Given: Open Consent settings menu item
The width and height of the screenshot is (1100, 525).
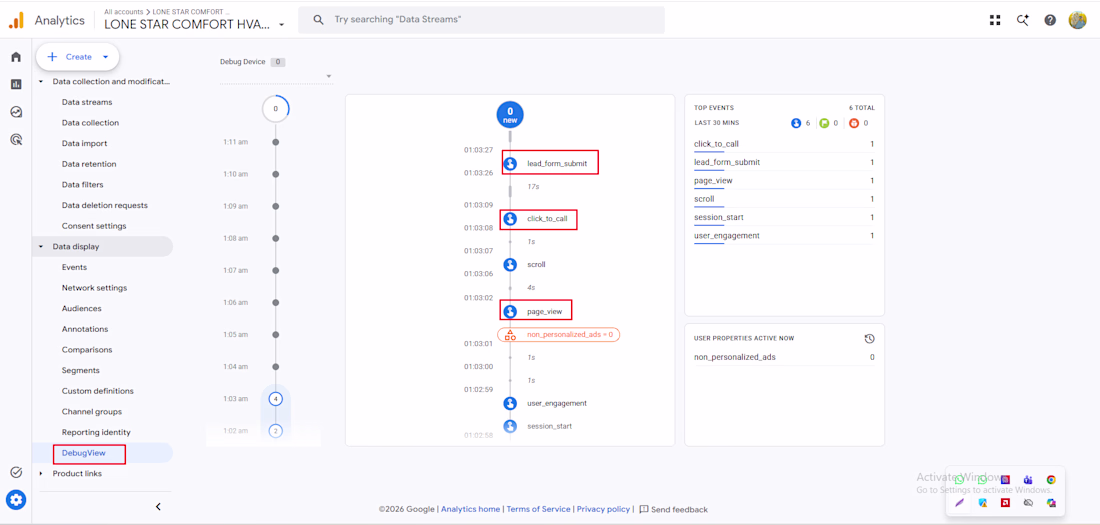Looking at the screenshot, I should tap(94, 226).
